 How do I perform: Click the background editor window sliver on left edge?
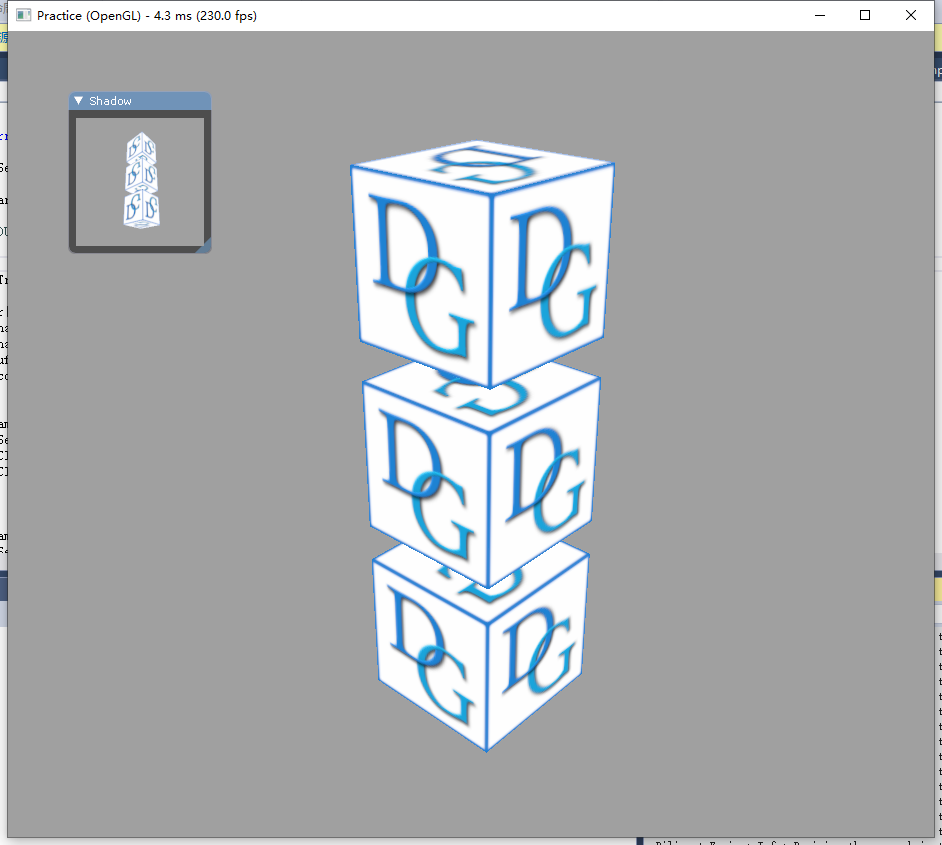coord(4,400)
